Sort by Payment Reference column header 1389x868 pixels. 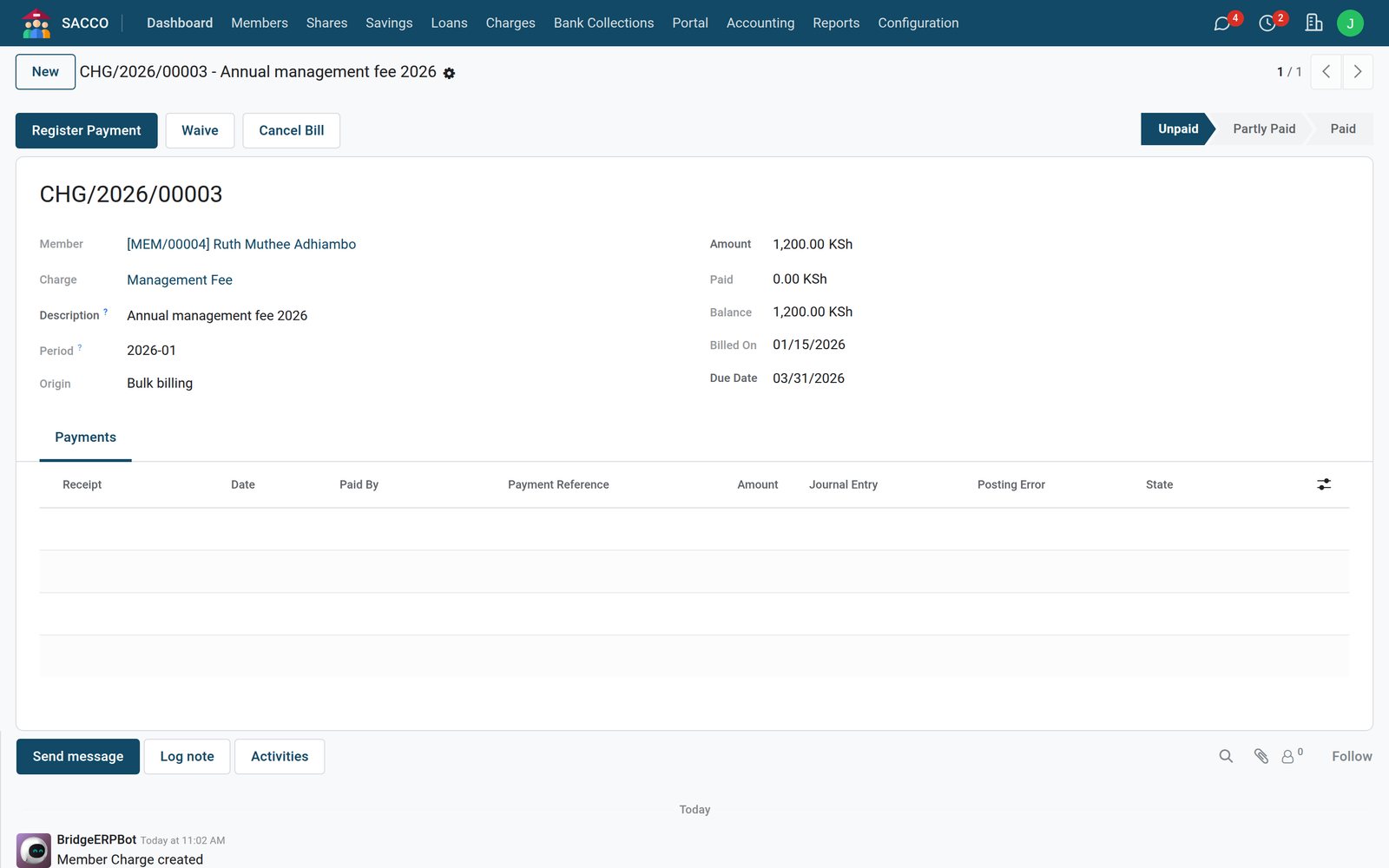click(x=558, y=484)
